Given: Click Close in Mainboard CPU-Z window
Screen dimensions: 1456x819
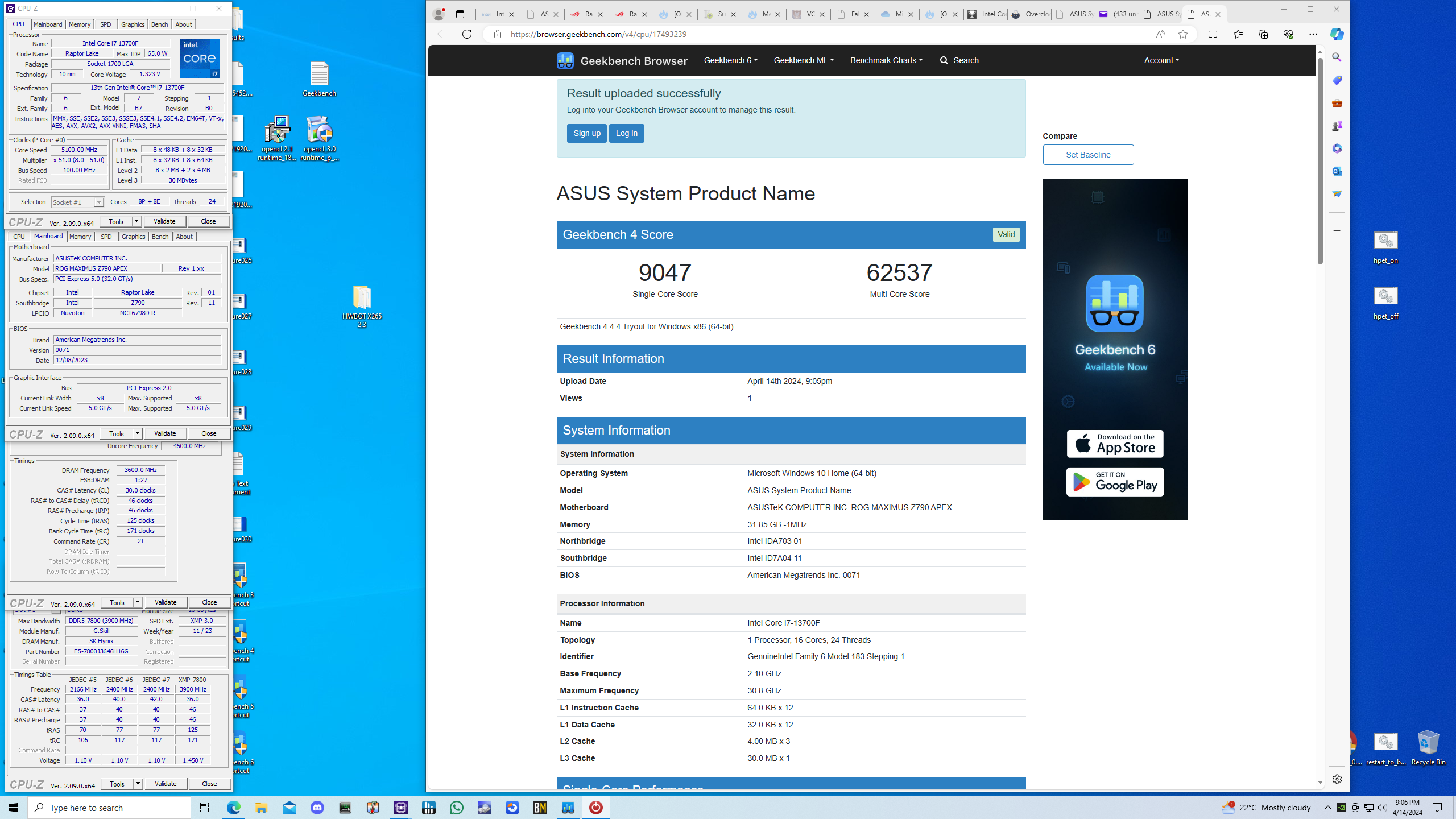Looking at the screenshot, I should coord(209,433).
